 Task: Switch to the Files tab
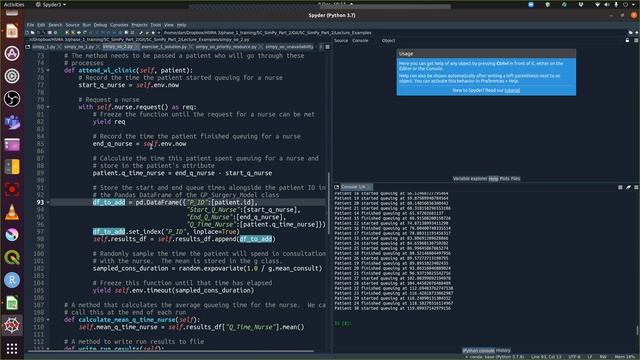516,178
